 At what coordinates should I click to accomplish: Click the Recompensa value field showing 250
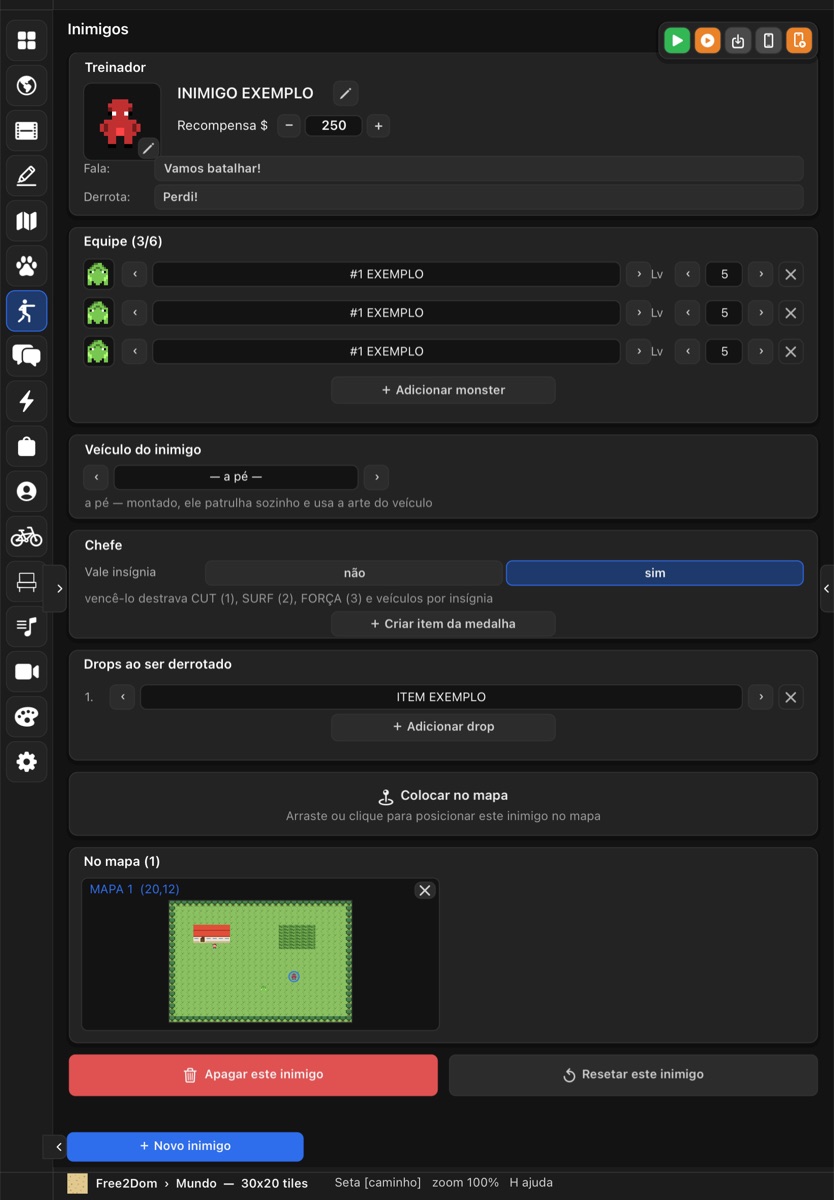point(334,125)
